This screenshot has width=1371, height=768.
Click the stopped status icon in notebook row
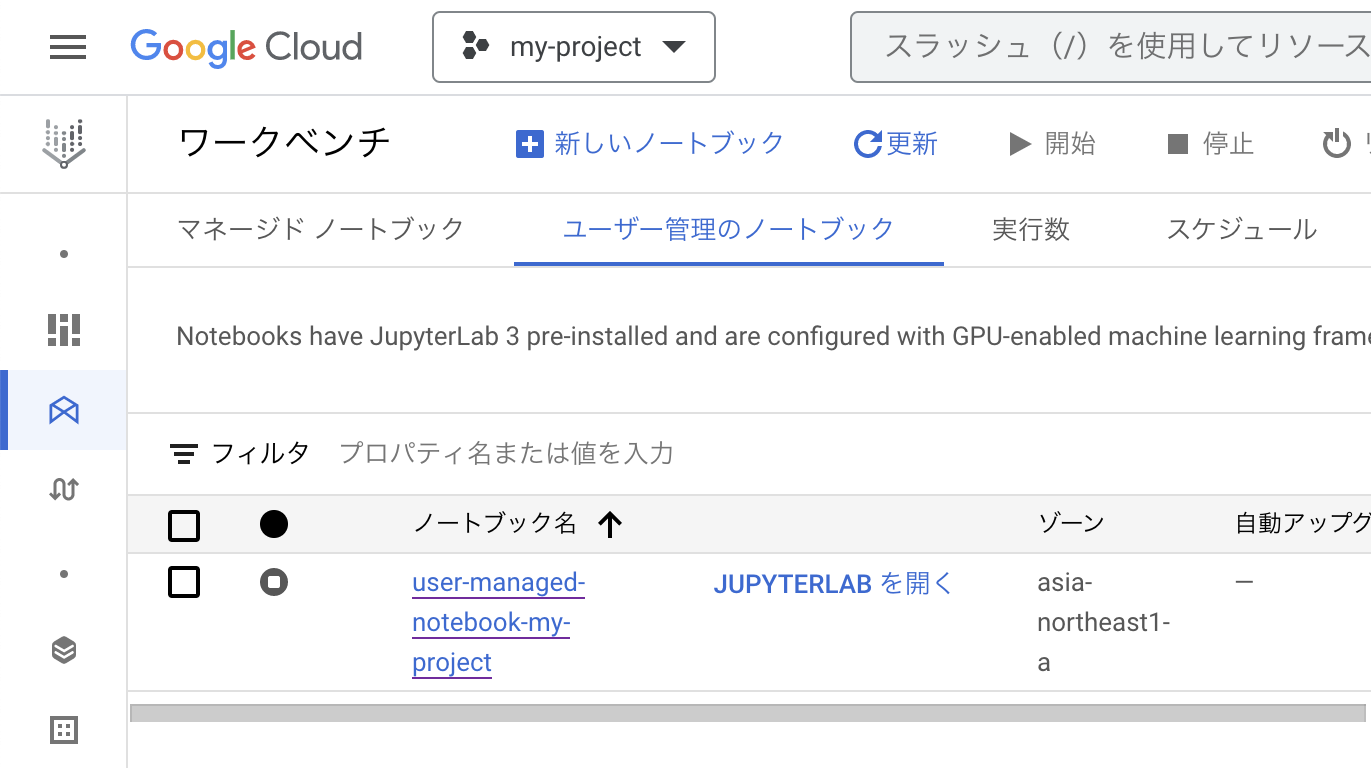pos(274,582)
